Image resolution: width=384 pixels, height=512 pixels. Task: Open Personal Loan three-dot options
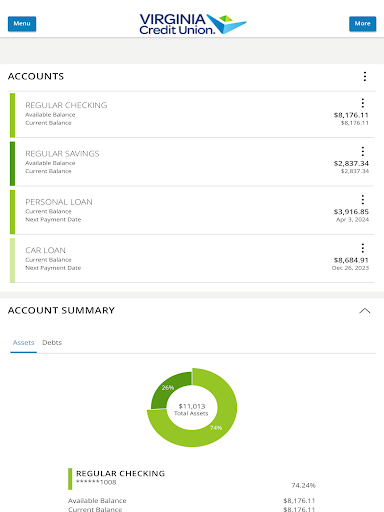(363, 199)
